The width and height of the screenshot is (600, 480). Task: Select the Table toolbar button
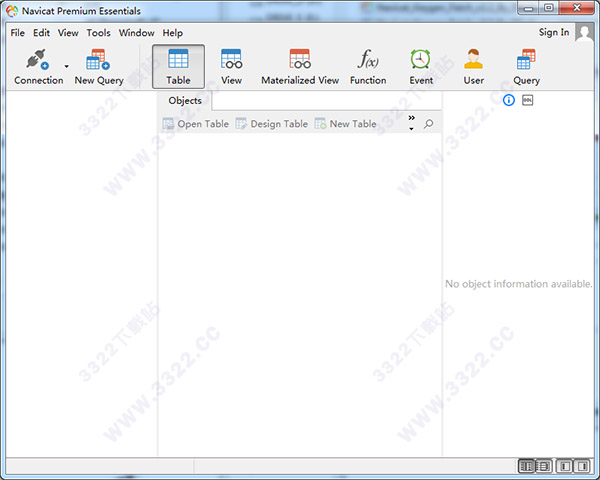pyautogui.click(x=178, y=67)
